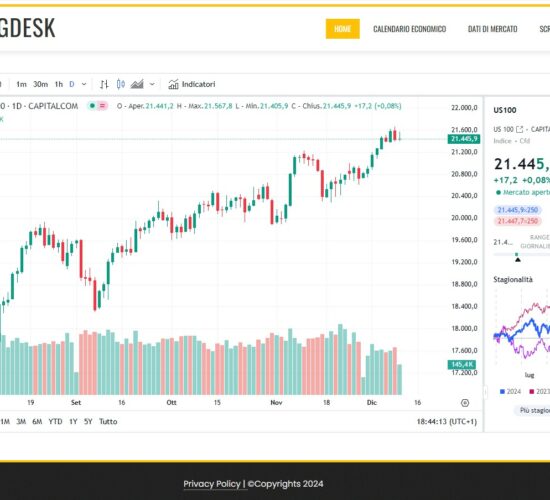Switch to the 30m timeframe
Image resolution: width=550 pixels, height=500 pixels.
(x=40, y=84)
